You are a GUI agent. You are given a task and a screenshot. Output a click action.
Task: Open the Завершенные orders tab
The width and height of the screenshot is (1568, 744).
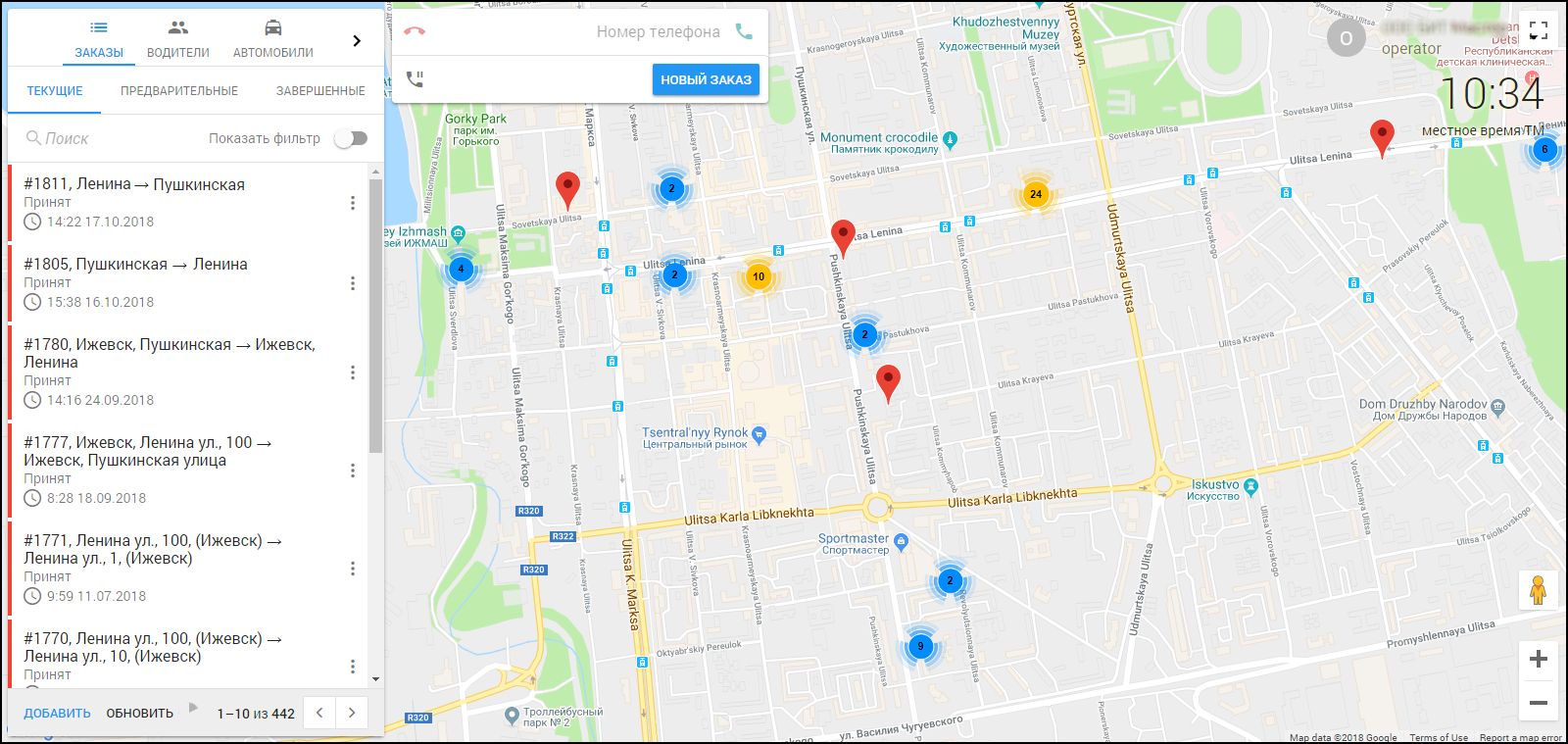pos(320,91)
